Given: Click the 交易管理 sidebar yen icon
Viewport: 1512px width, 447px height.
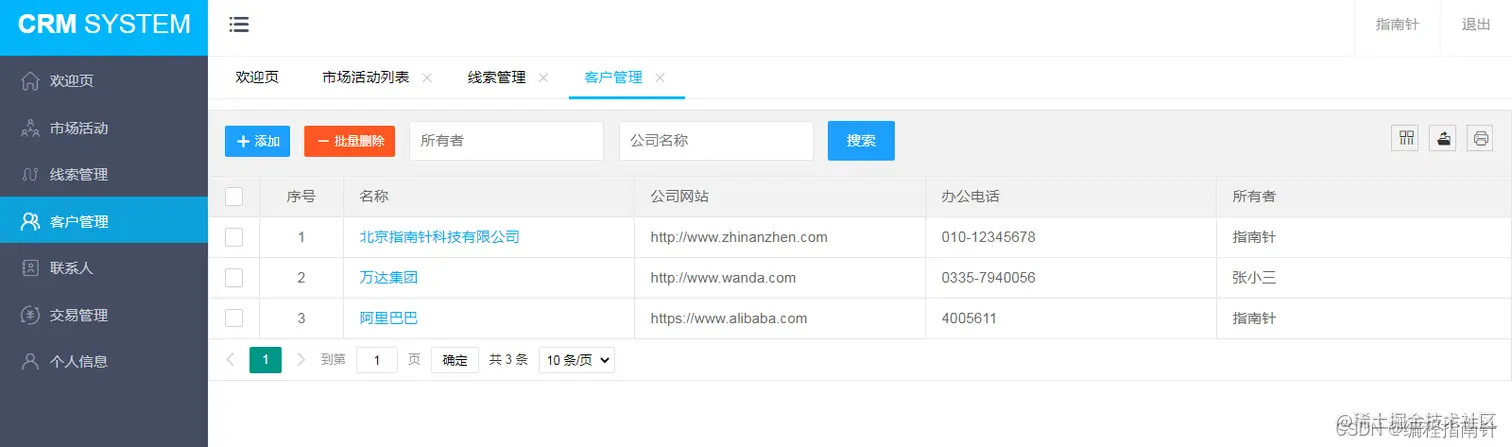Looking at the screenshot, I should point(31,315).
